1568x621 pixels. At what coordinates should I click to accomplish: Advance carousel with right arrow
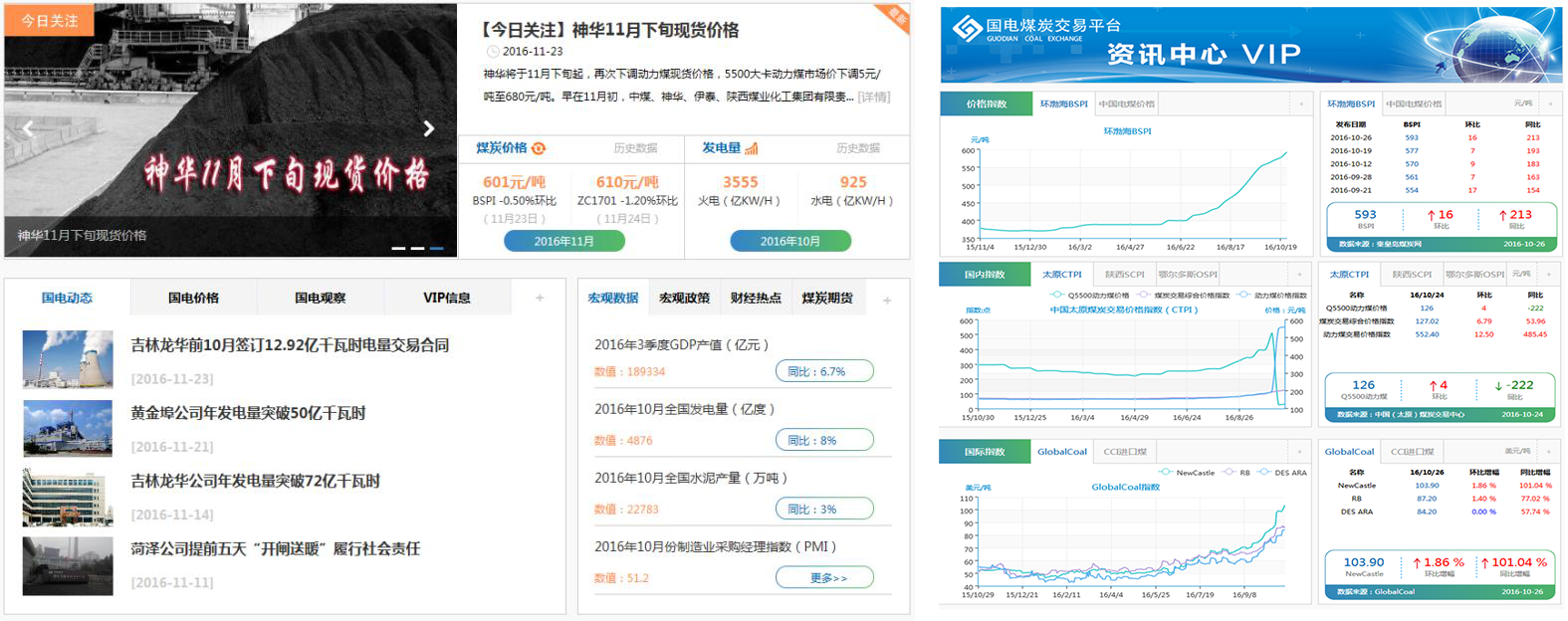click(x=429, y=128)
